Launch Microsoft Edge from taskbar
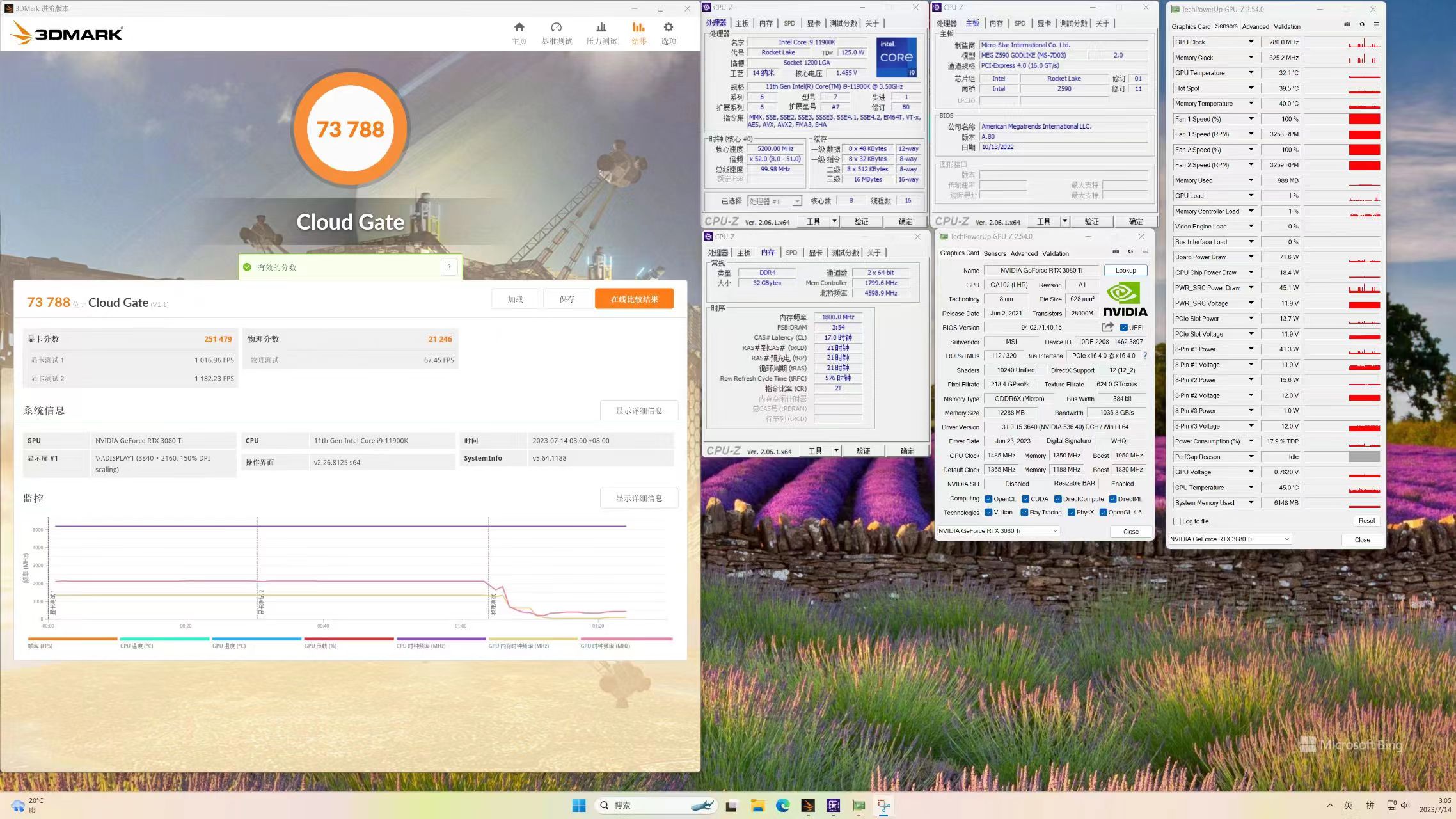This screenshot has height=819, width=1456. click(783, 806)
